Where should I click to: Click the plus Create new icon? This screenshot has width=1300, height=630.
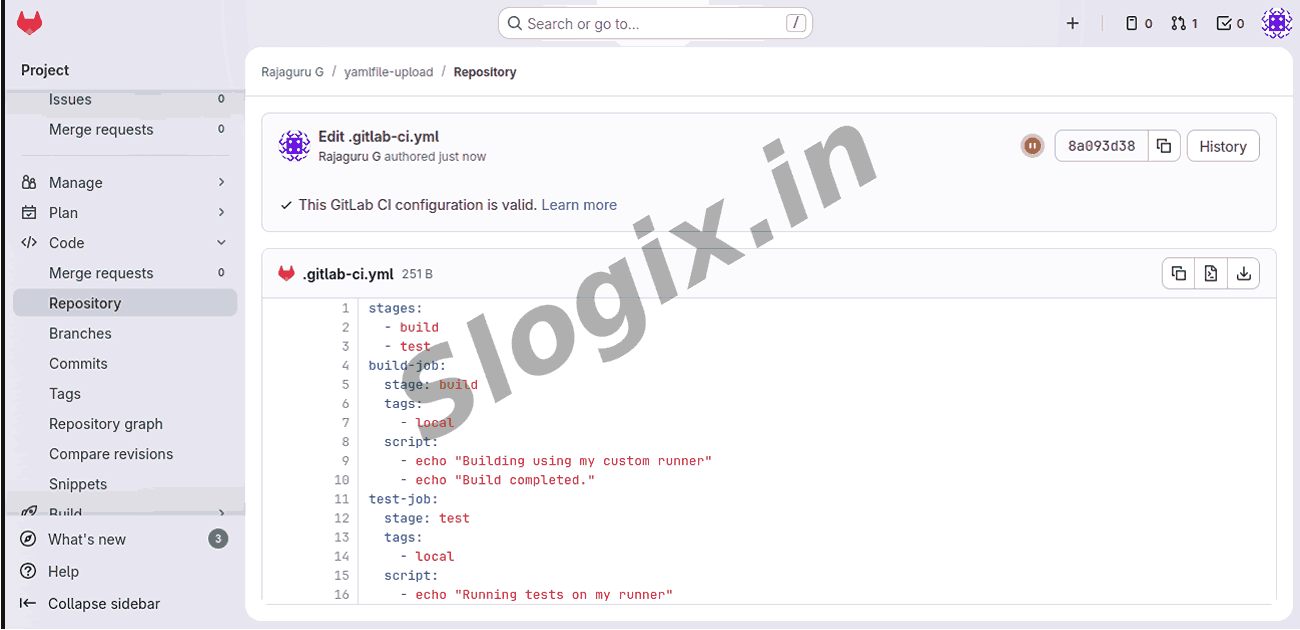(1072, 23)
